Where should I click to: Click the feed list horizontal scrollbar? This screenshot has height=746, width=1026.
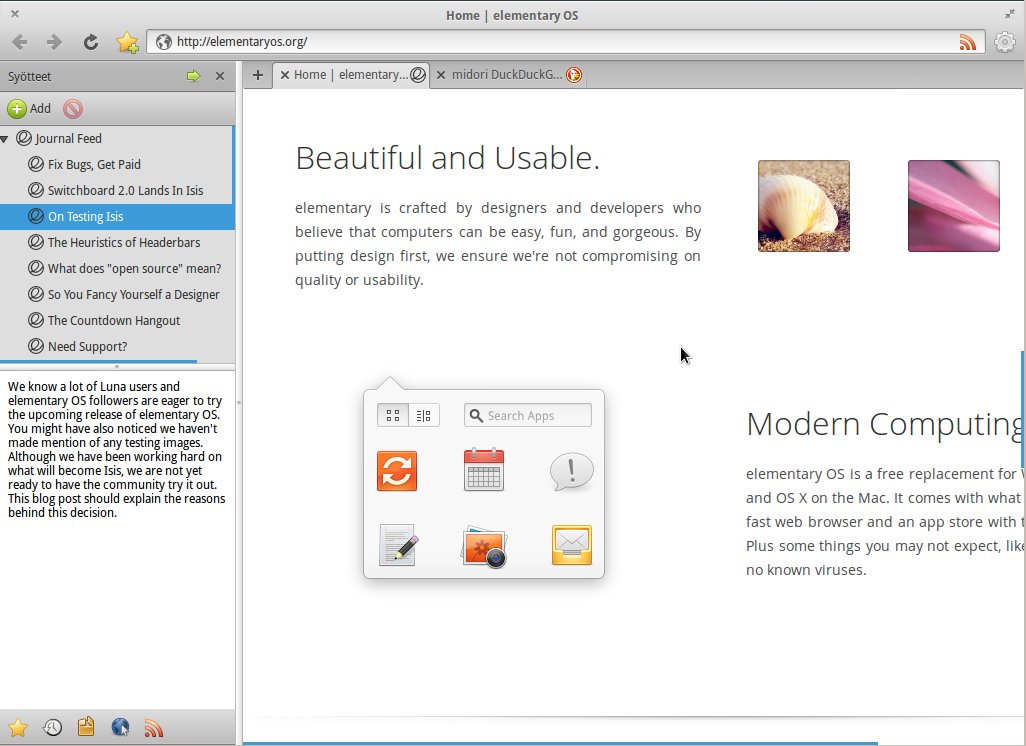(98, 361)
